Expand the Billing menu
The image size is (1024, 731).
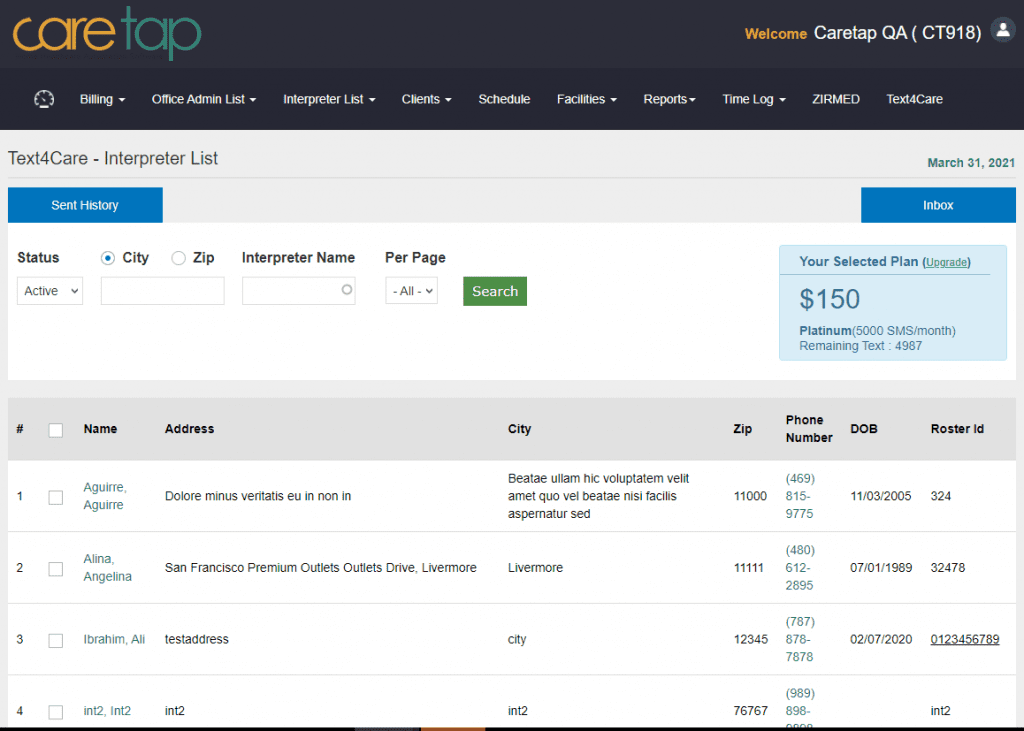coord(102,100)
